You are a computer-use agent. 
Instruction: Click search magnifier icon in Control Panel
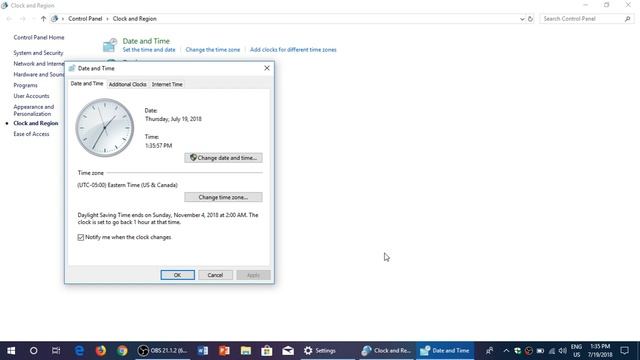(x=627, y=19)
